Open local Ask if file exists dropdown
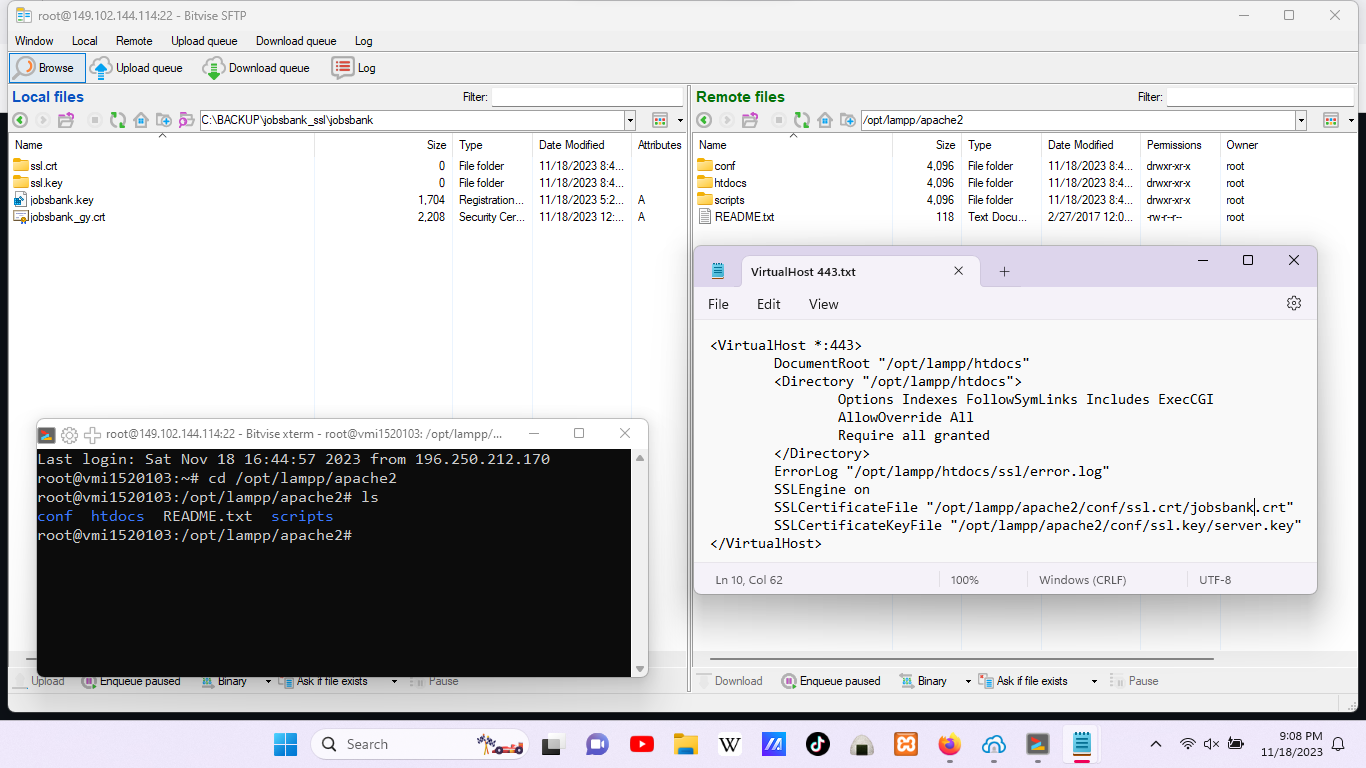 point(394,681)
